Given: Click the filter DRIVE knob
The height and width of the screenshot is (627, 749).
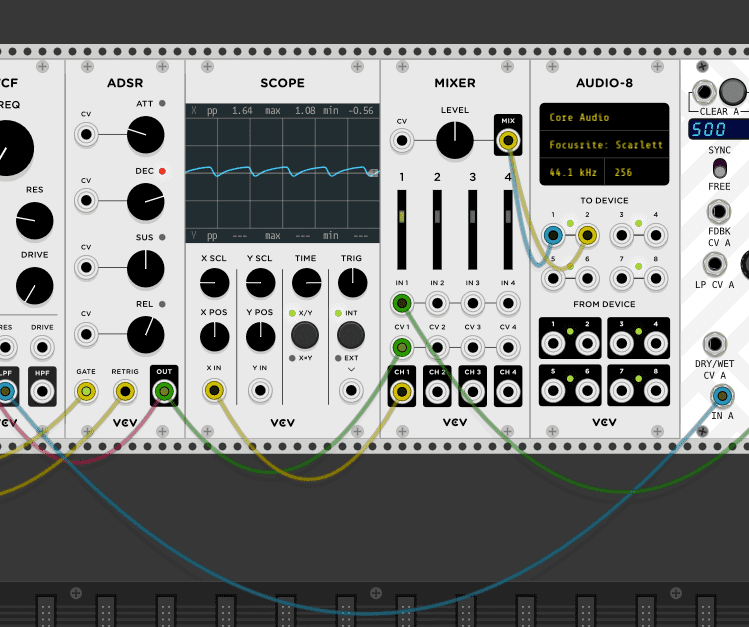Looking at the screenshot, I should 34,286.
